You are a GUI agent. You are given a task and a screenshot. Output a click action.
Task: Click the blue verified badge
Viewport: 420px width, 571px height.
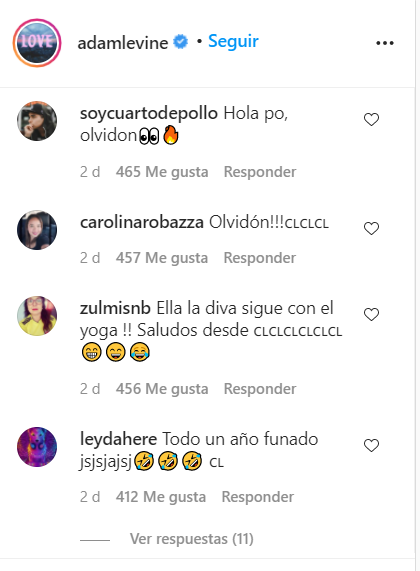tap(180, 42)
